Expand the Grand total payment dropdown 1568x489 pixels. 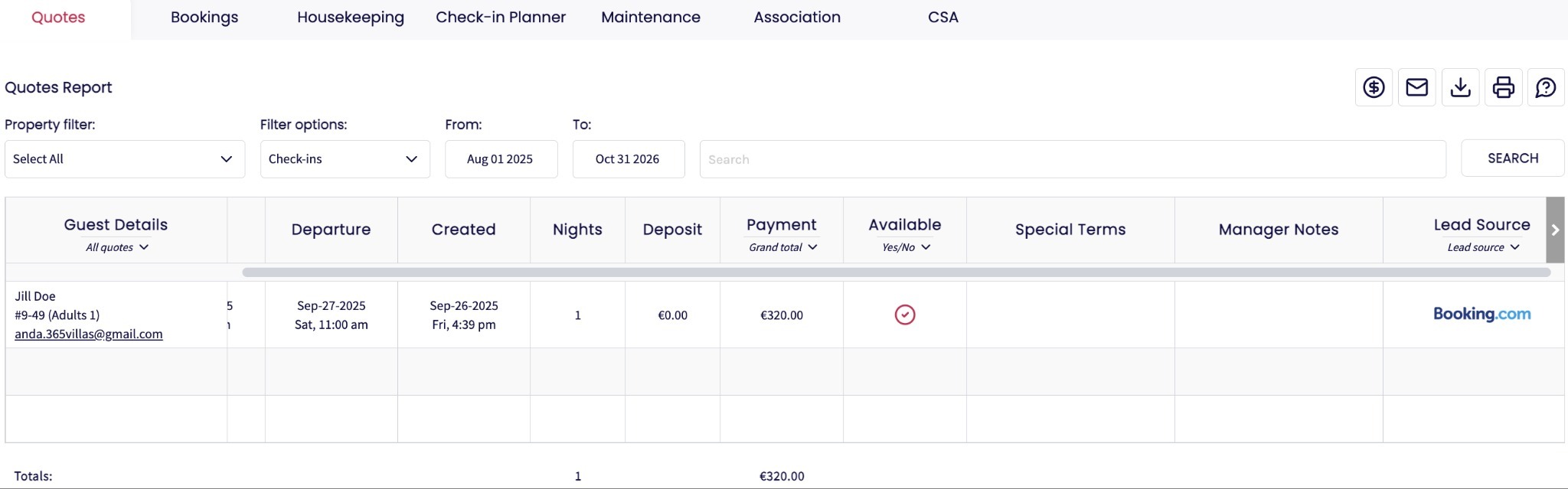[782, 247]
